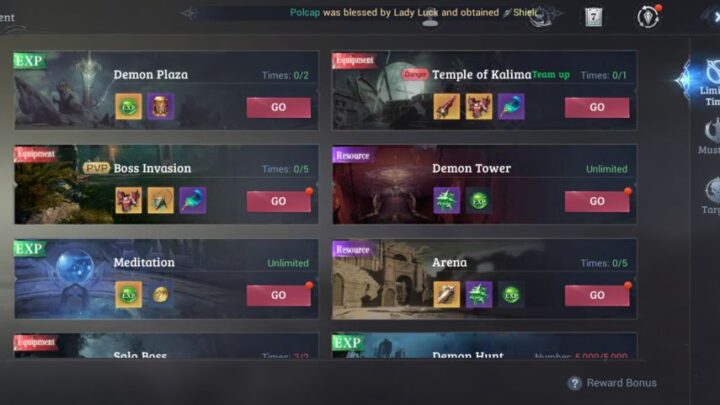Click the gold coin reward in Meditation
Image resolution: width=720 pixels, height=405 pixels.
pyautogui.click(x=160, y=294)
